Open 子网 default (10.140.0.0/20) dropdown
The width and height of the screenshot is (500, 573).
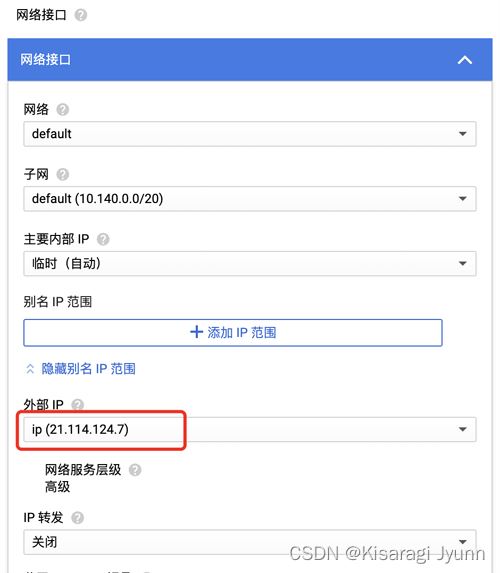250,199
